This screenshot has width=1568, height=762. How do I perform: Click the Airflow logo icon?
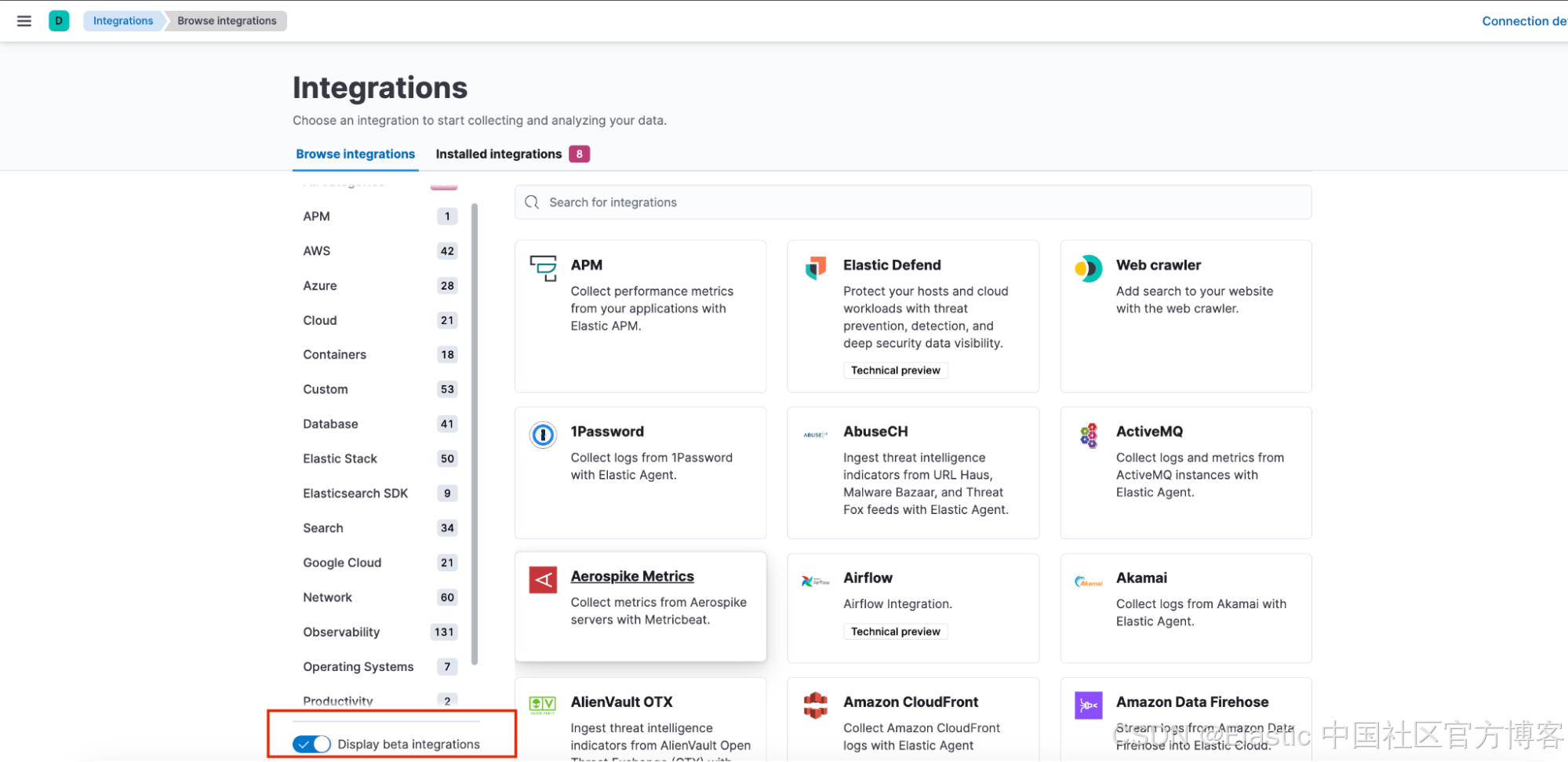pos(816,582)
